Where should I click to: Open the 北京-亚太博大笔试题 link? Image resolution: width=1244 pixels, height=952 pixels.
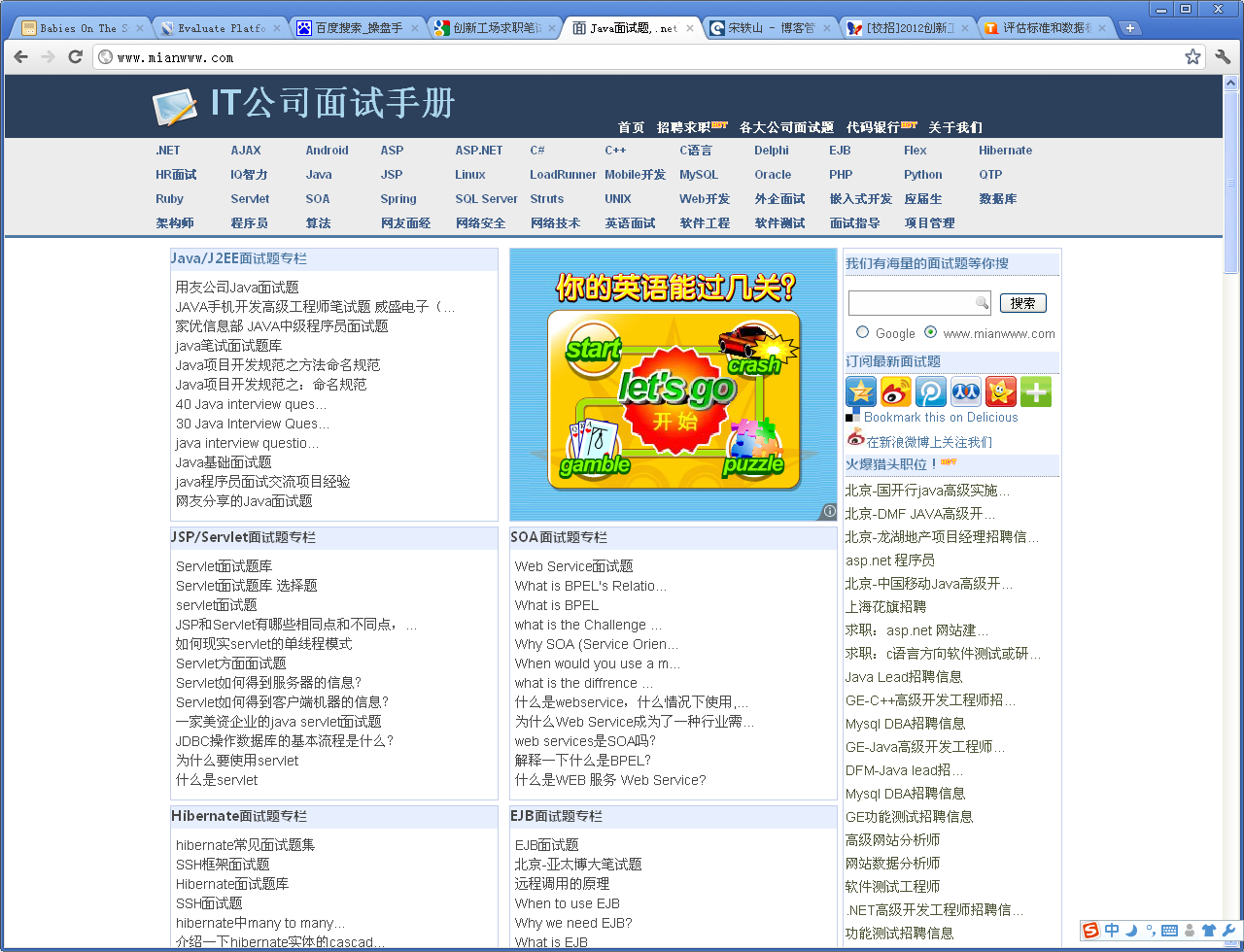(x=578, y=865)
